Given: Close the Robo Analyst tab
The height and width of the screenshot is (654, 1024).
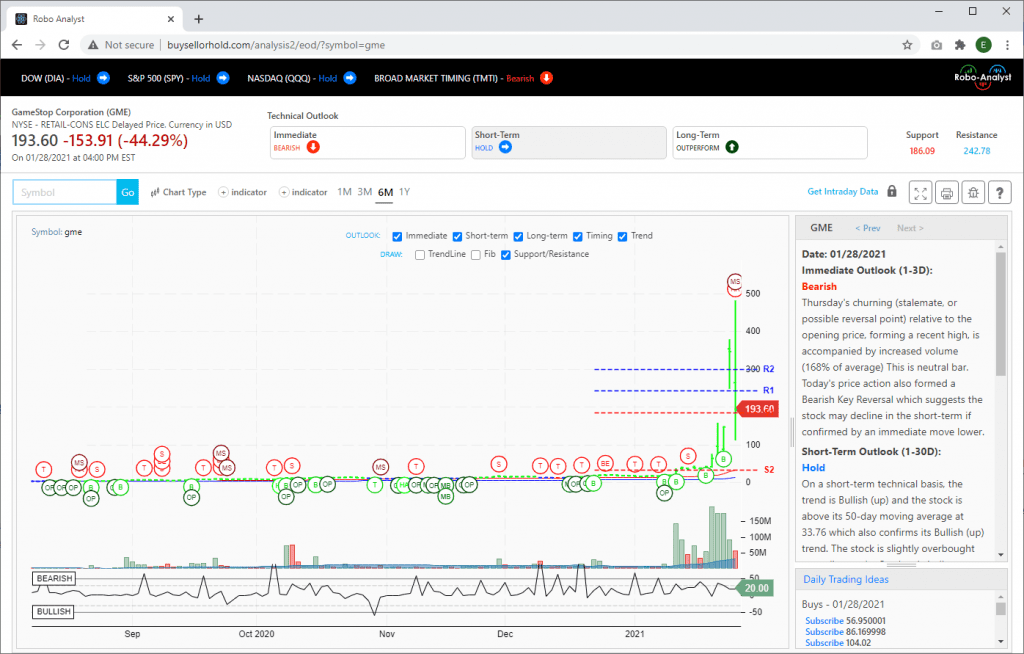Looking at the screenshot, I should [171, 19].
